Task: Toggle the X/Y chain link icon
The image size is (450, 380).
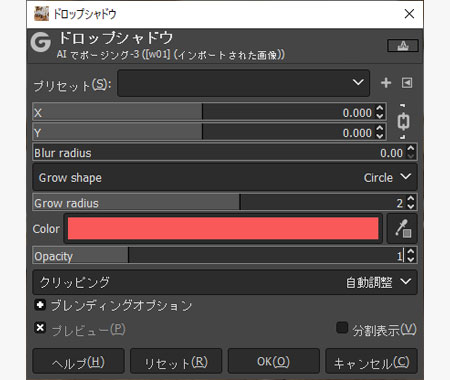Action: [x=403, y=122]
